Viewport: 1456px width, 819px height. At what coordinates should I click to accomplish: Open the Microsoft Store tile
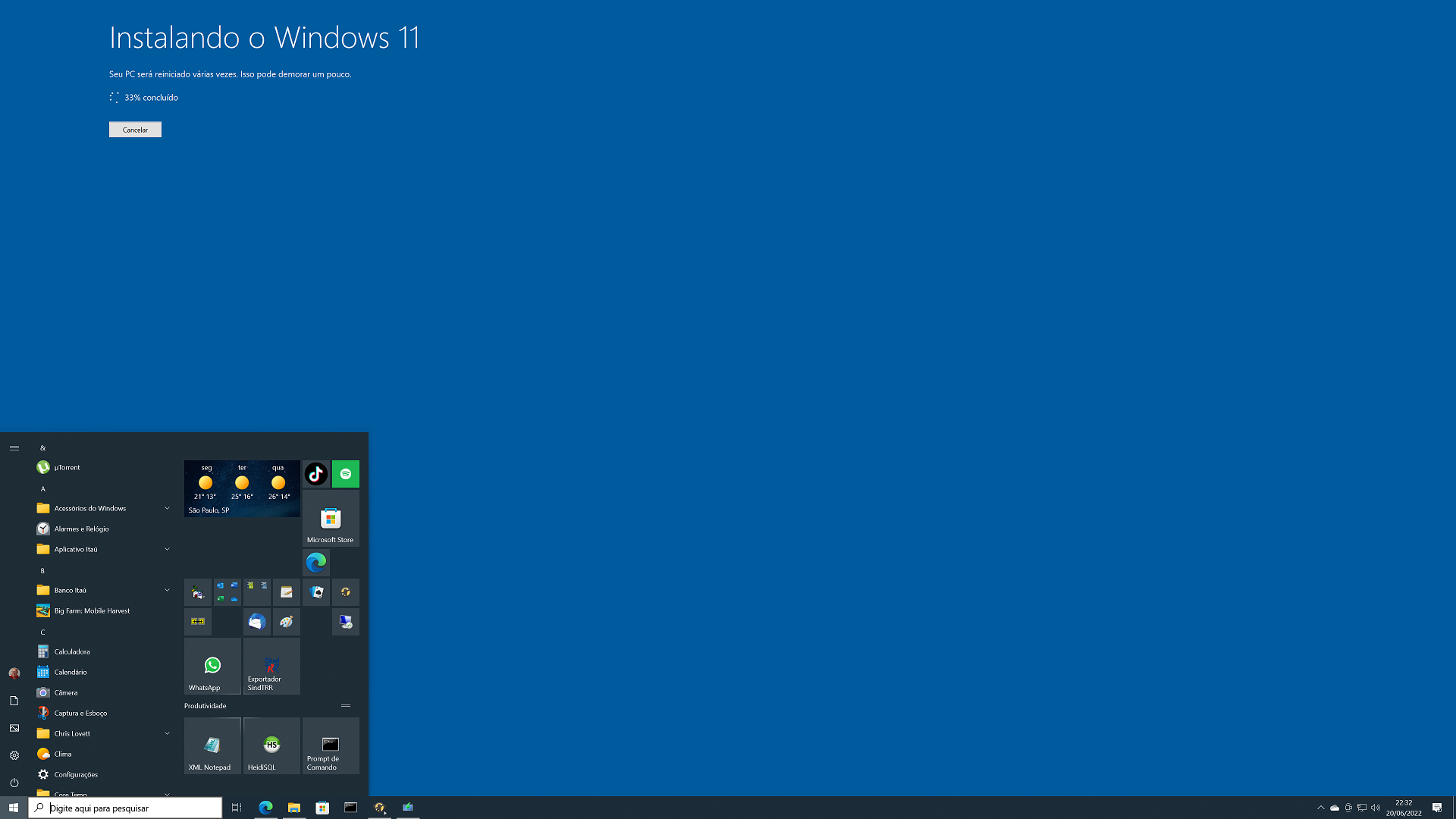click(331, 519)
